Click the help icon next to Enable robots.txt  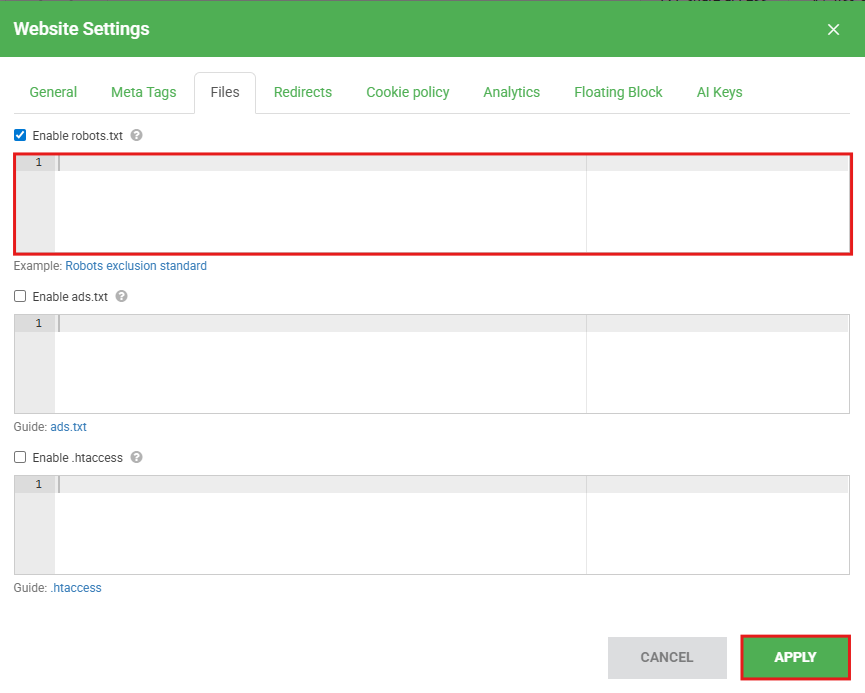pyautogui.click(x=137, y=135)
